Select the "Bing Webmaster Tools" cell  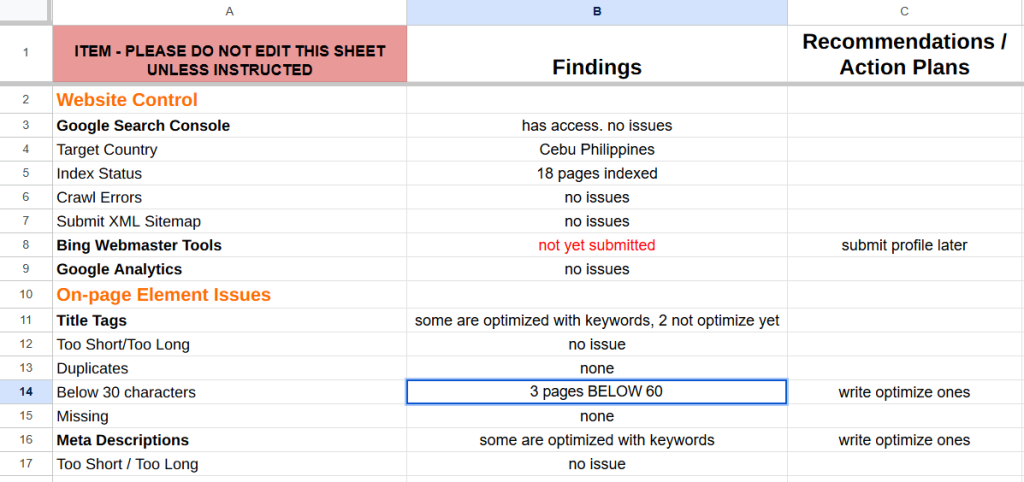229,245
